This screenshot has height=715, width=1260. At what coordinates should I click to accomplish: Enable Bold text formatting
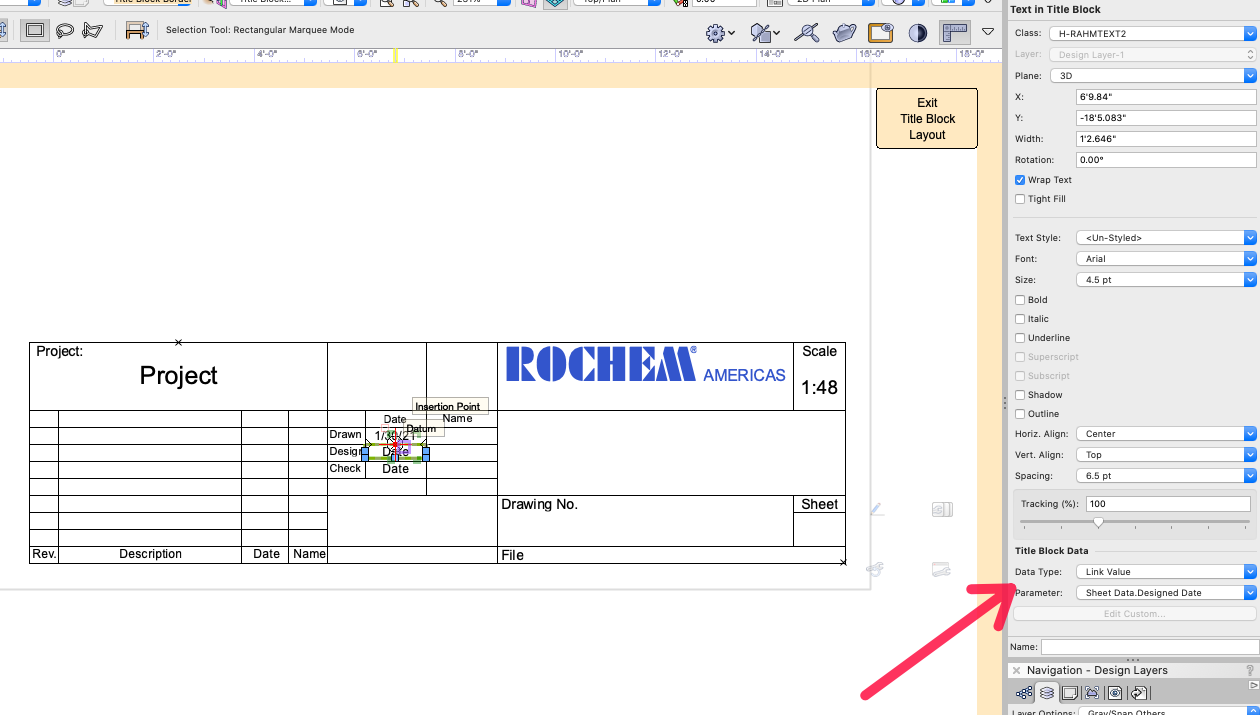(1021, 299)
